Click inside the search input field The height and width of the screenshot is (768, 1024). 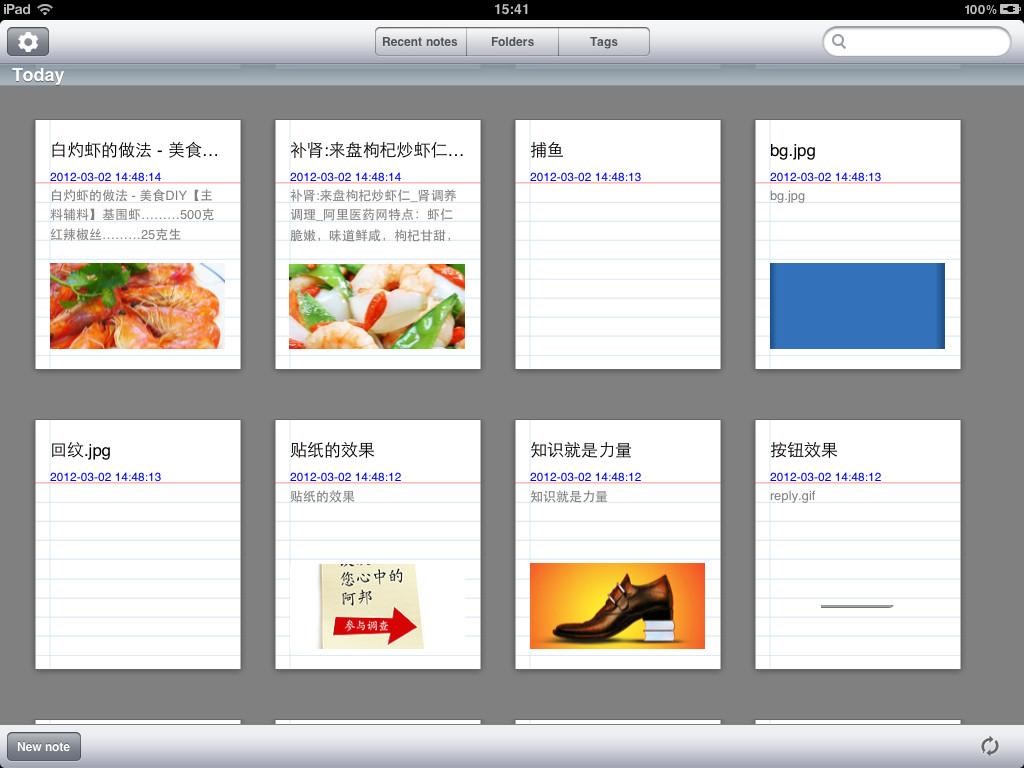pos(925,42)
